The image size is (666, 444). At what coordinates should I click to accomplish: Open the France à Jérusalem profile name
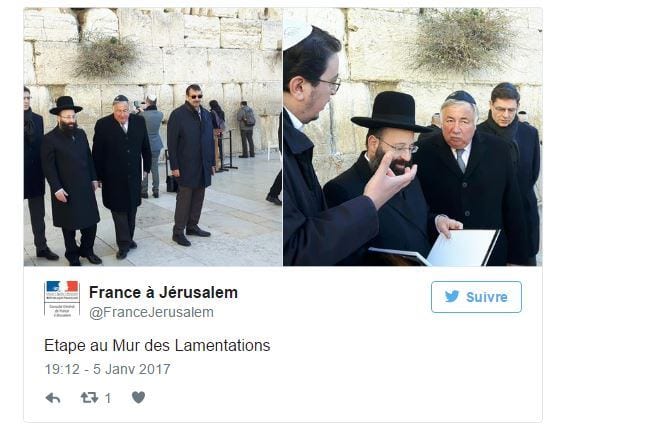point(163,292)
